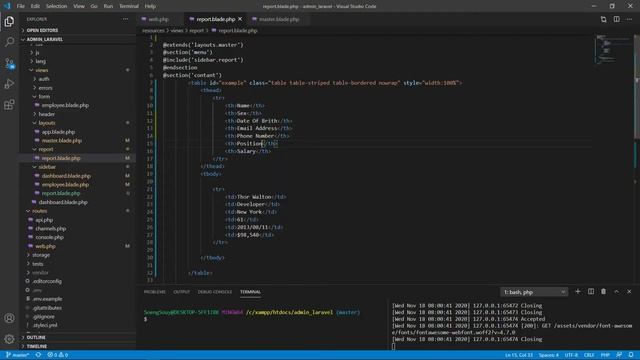Open the Search view in activity bar

click(9, 42)
